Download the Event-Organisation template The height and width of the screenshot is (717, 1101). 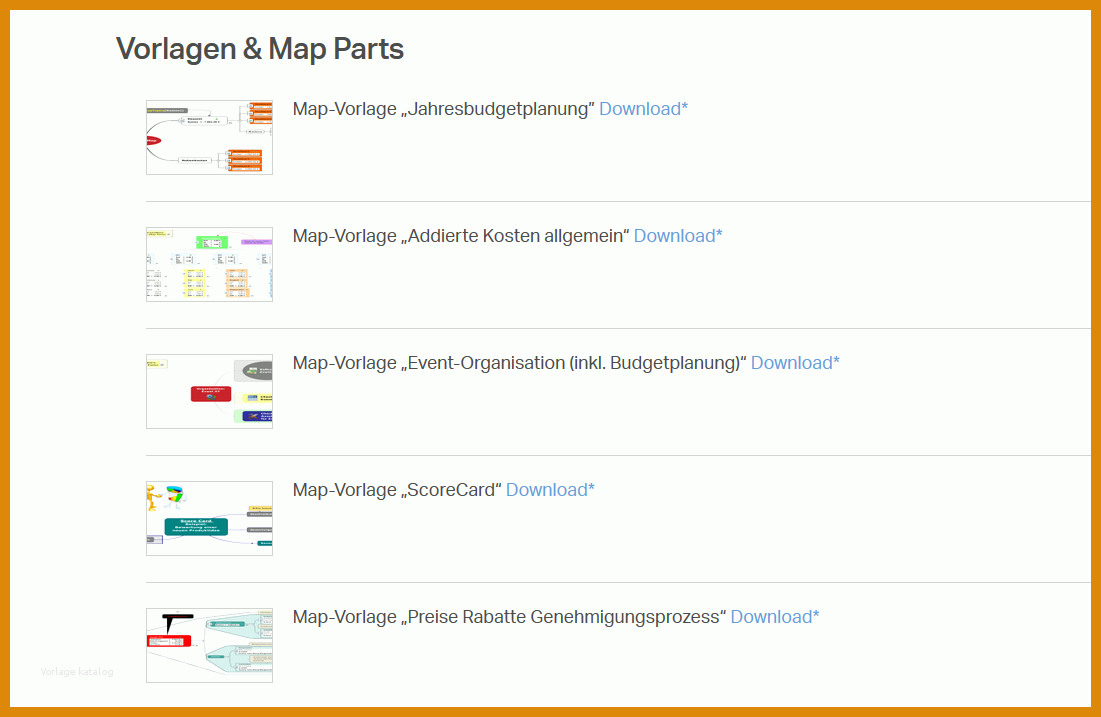(795, 363)
